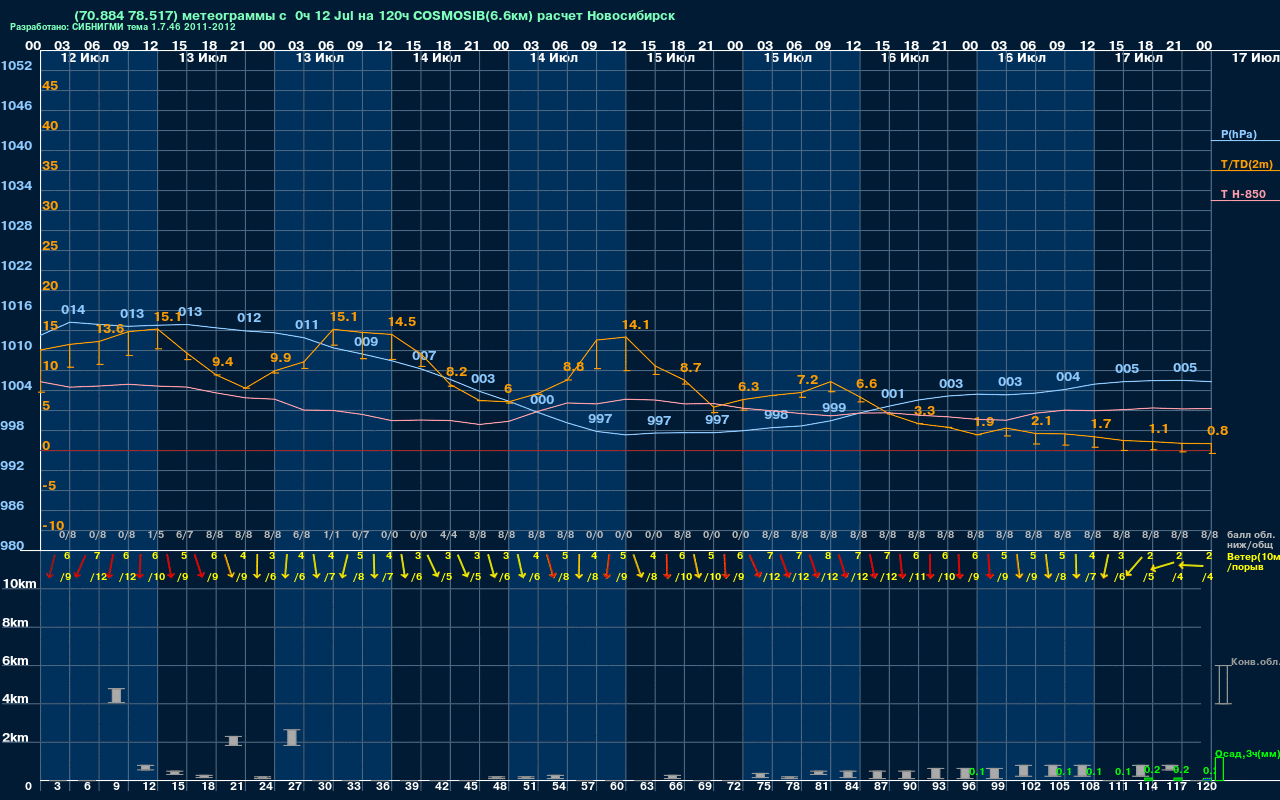The image size is (1280, 800).
Task: Click the 'Ветер(10м)' wind legend label
Action: pyautogui.click(x=1253, y=556)
